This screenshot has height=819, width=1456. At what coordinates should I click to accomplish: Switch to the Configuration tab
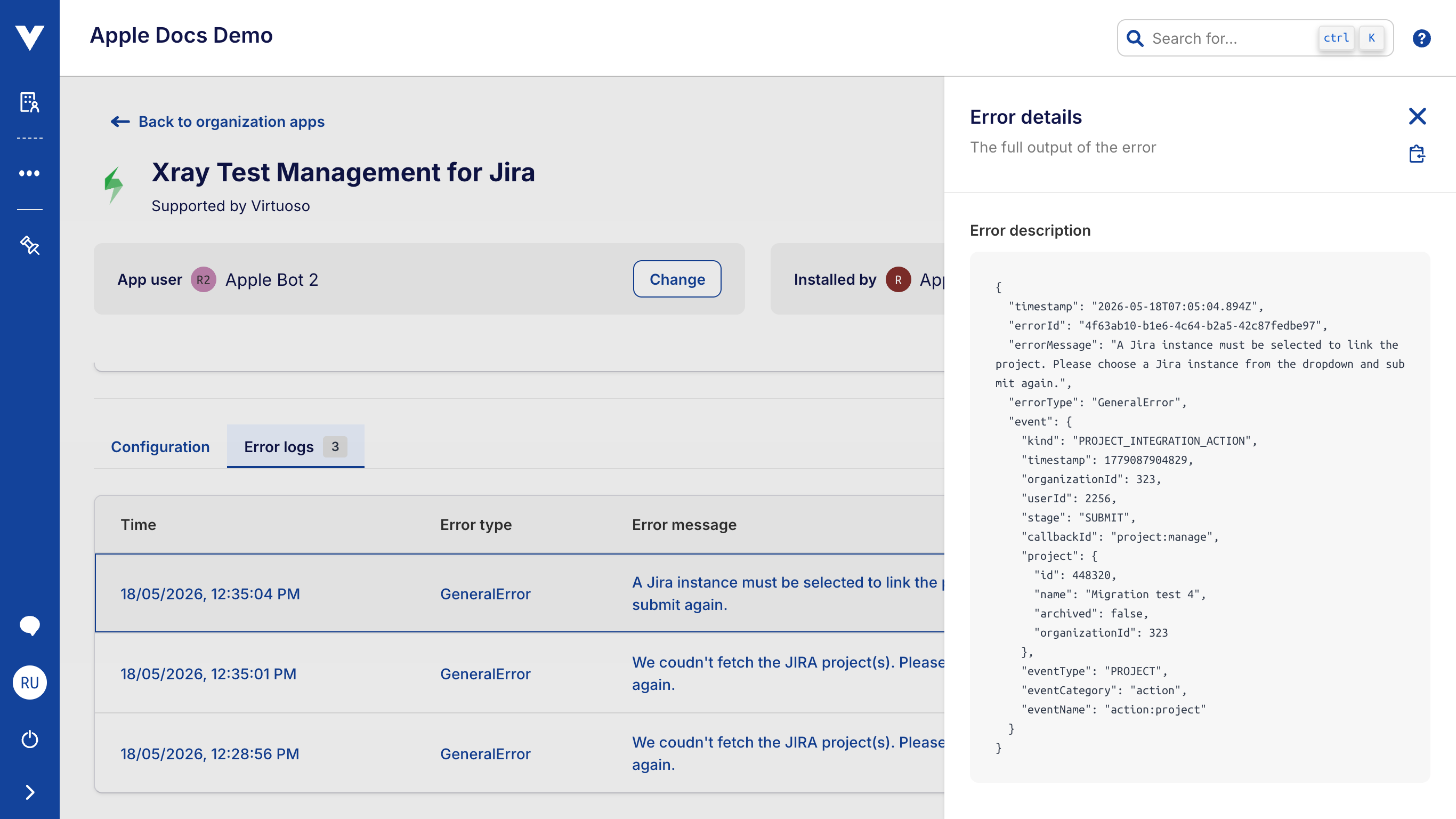click(x=160, y=447)
